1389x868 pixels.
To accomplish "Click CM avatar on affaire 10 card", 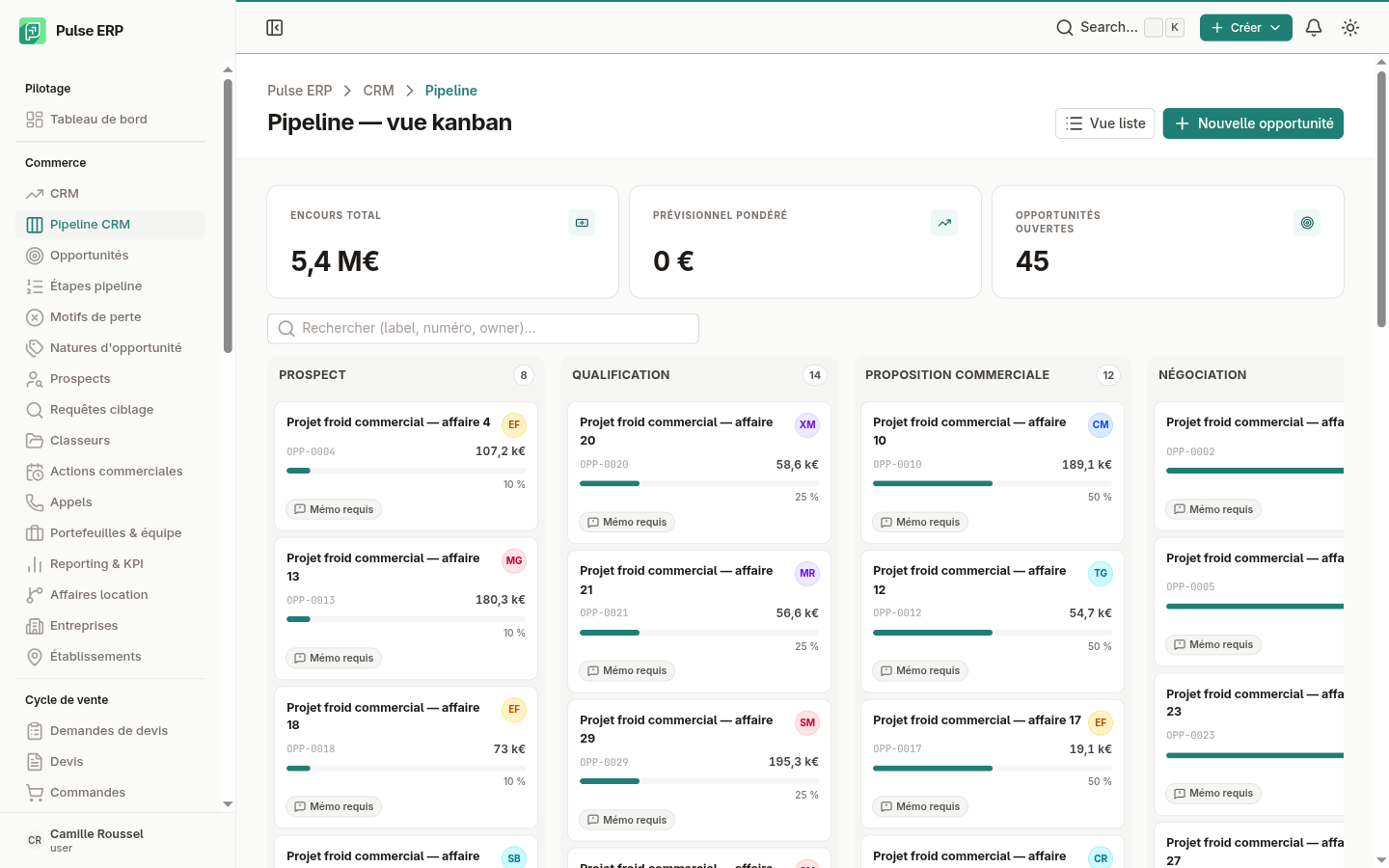I will coord(1101,425).
